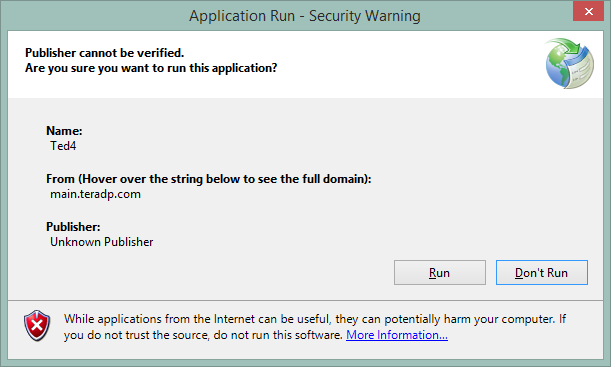This screenshot has height=367, width=611.
Task: Click the Publisher cannot be verified heading
Action: click(104, 53)
